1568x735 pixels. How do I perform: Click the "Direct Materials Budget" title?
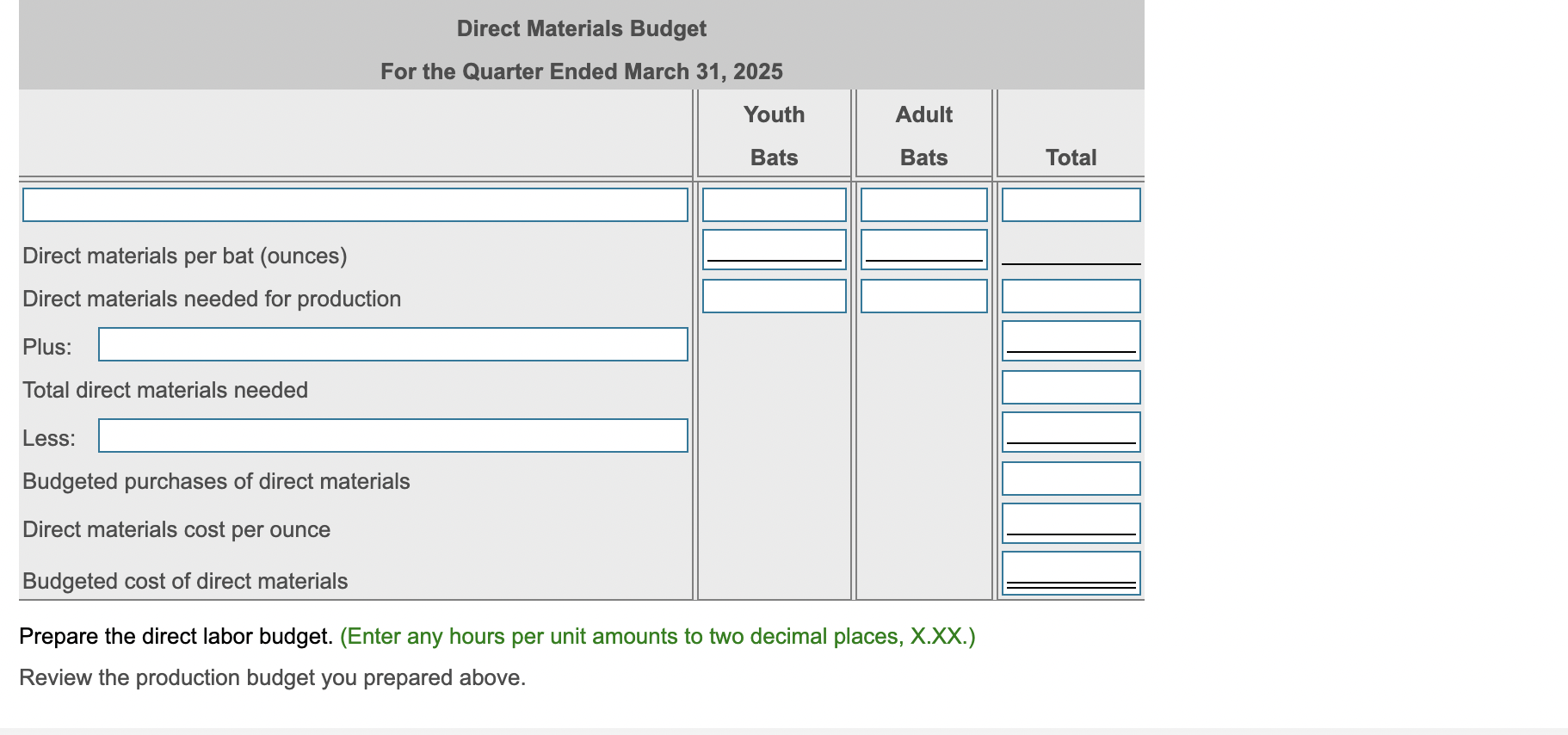coord(582,28)
